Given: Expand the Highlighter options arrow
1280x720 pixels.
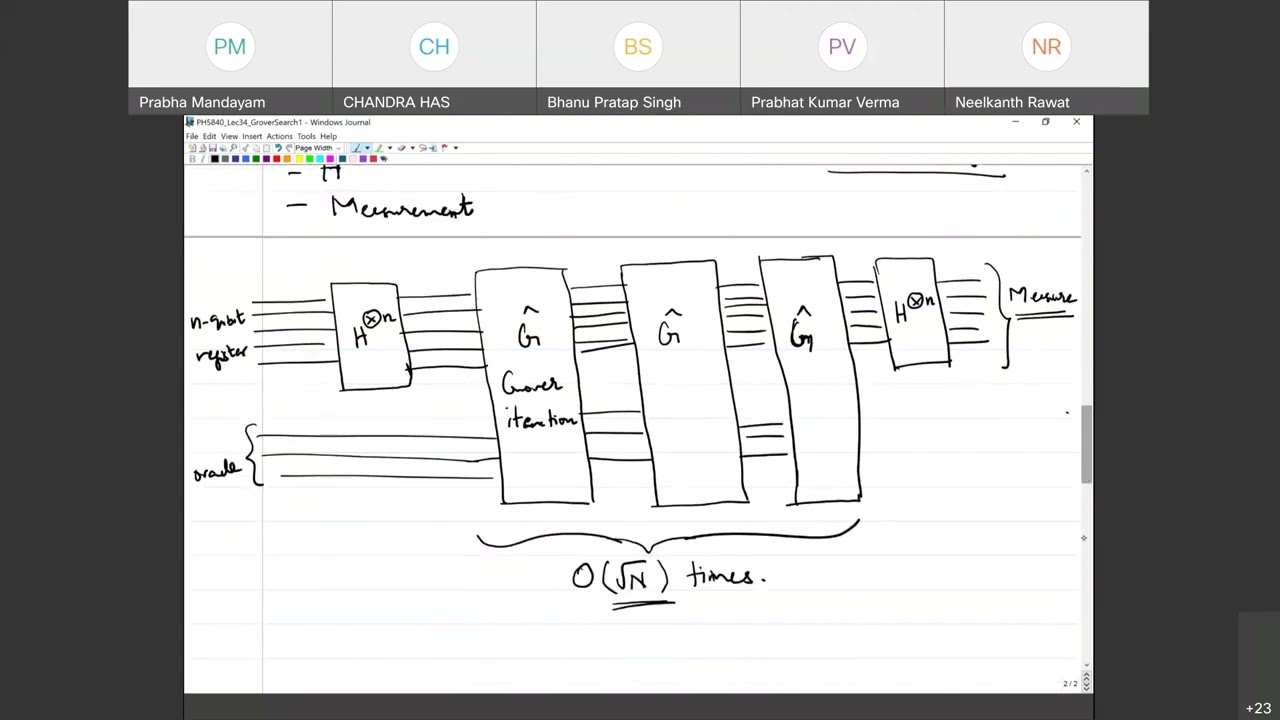Looking at the screenshot, I should (390, 148).
